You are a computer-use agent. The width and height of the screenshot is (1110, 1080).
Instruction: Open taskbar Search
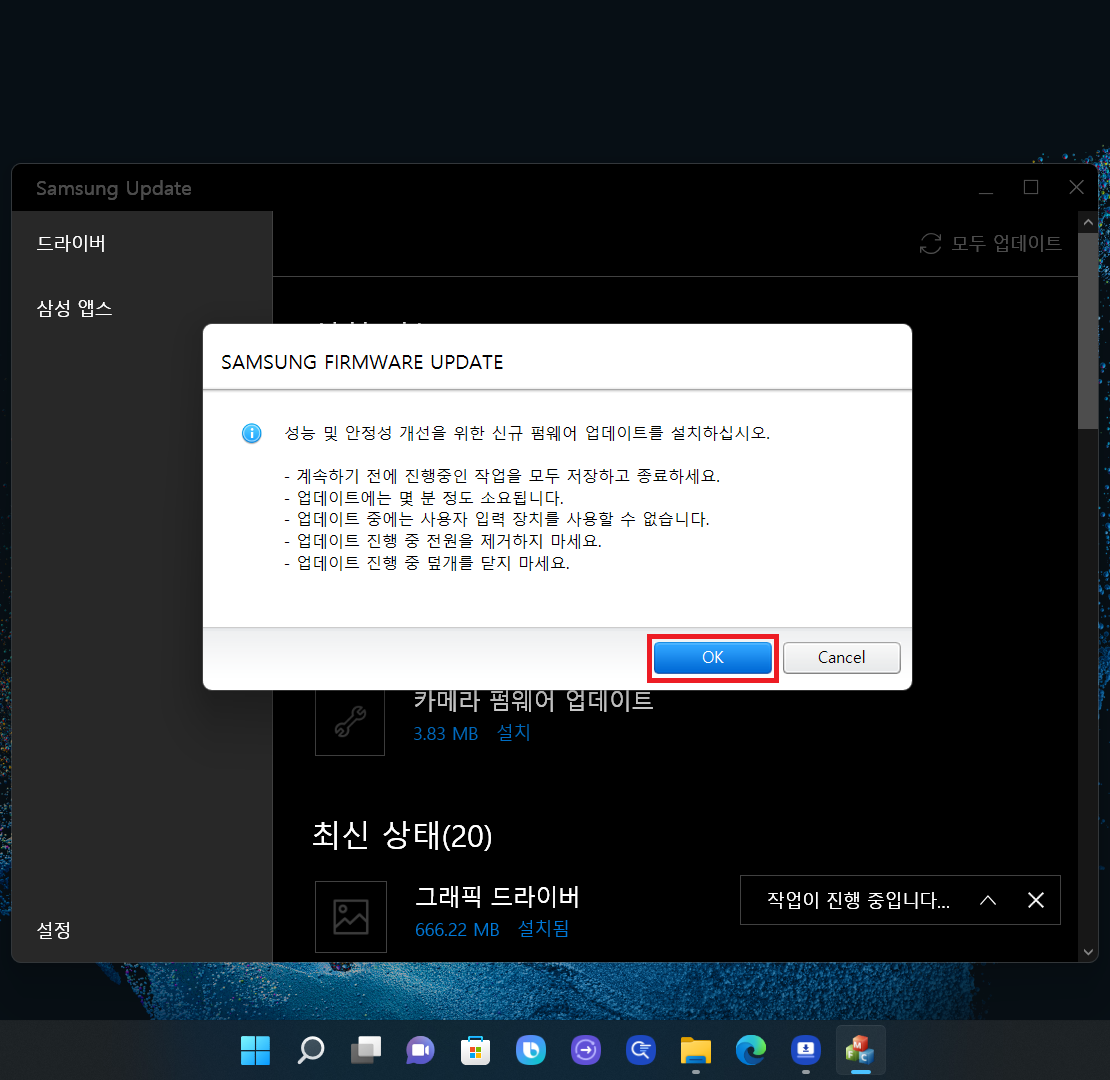click(x=310, y=1050)
